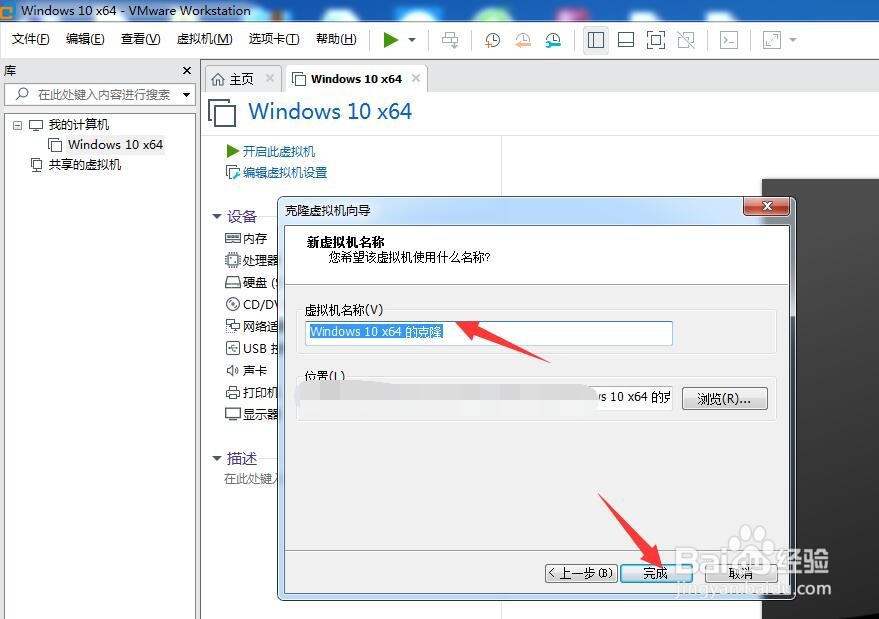The width and height of the screenshot is (879, 619).
Task: Switch to the 主页 tab
Action: pyautogui.click(x=242, y=77)
